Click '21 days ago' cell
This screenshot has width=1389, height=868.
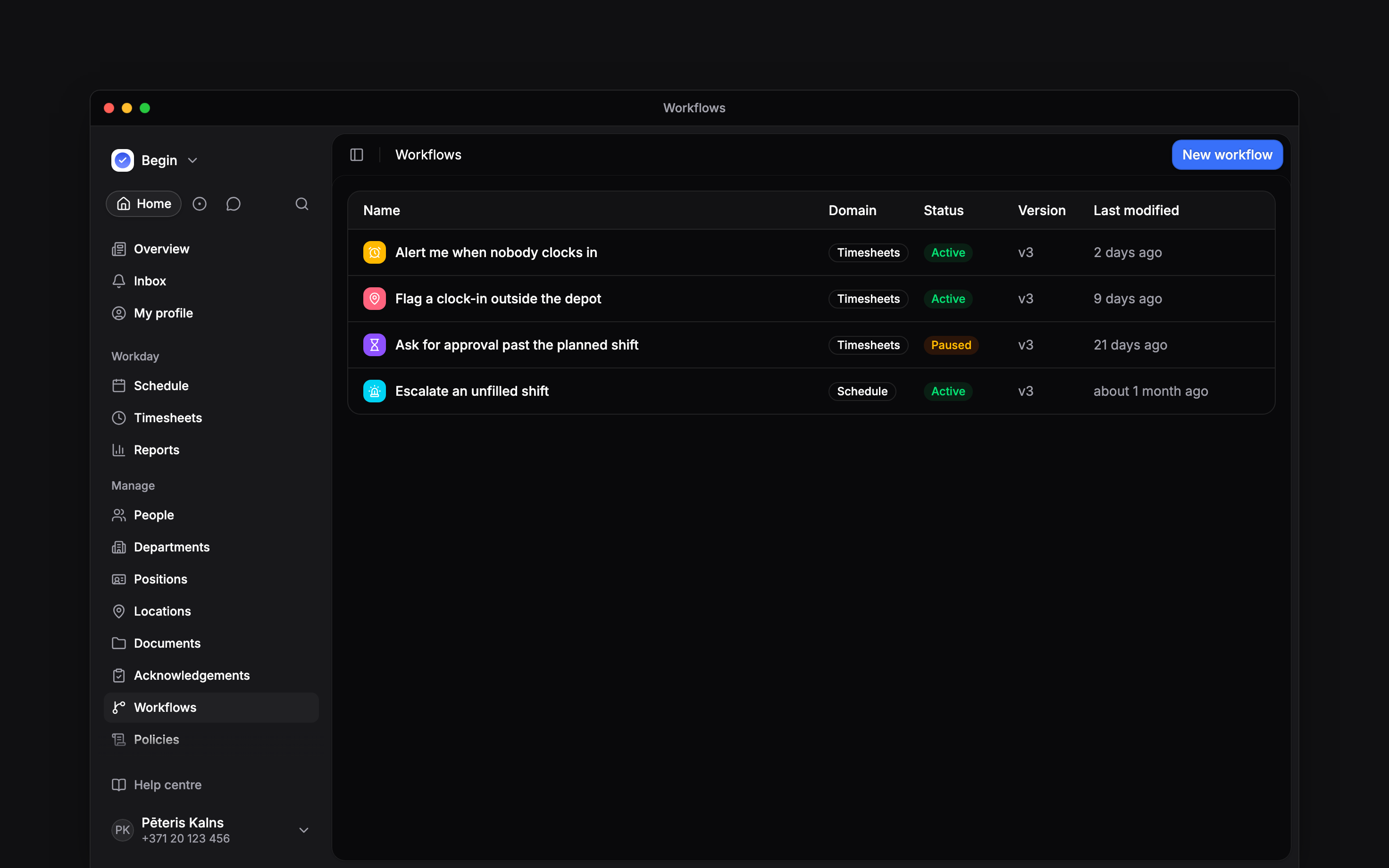pos(1130,345)
